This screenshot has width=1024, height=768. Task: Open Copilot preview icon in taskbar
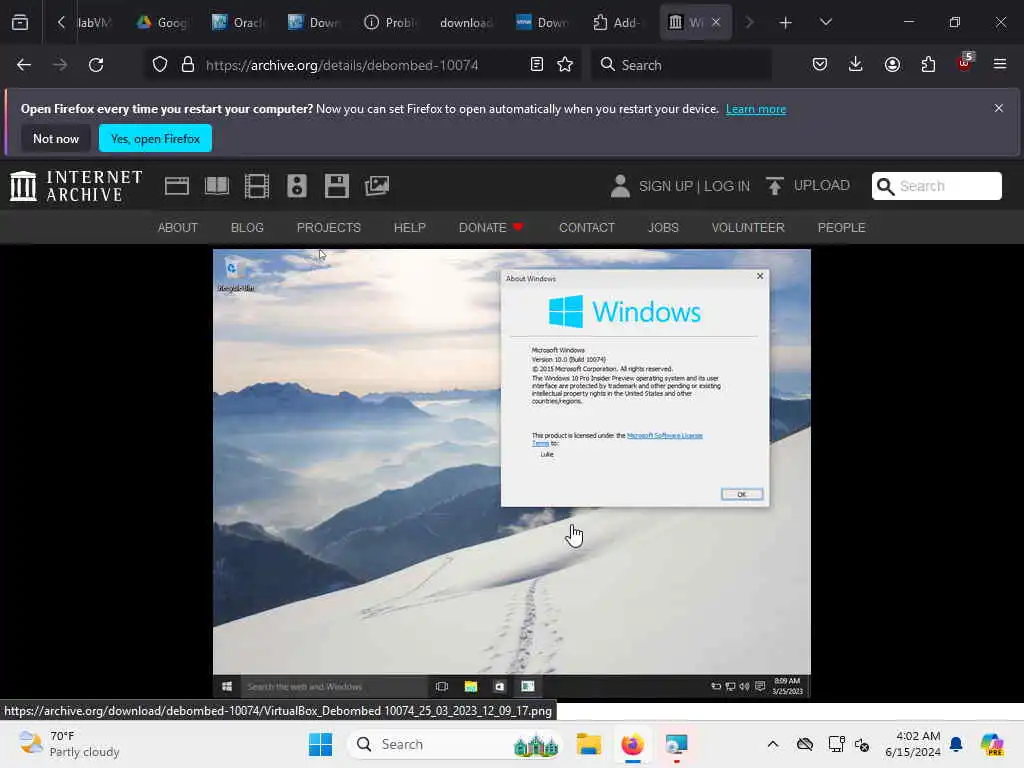point(991,744)
